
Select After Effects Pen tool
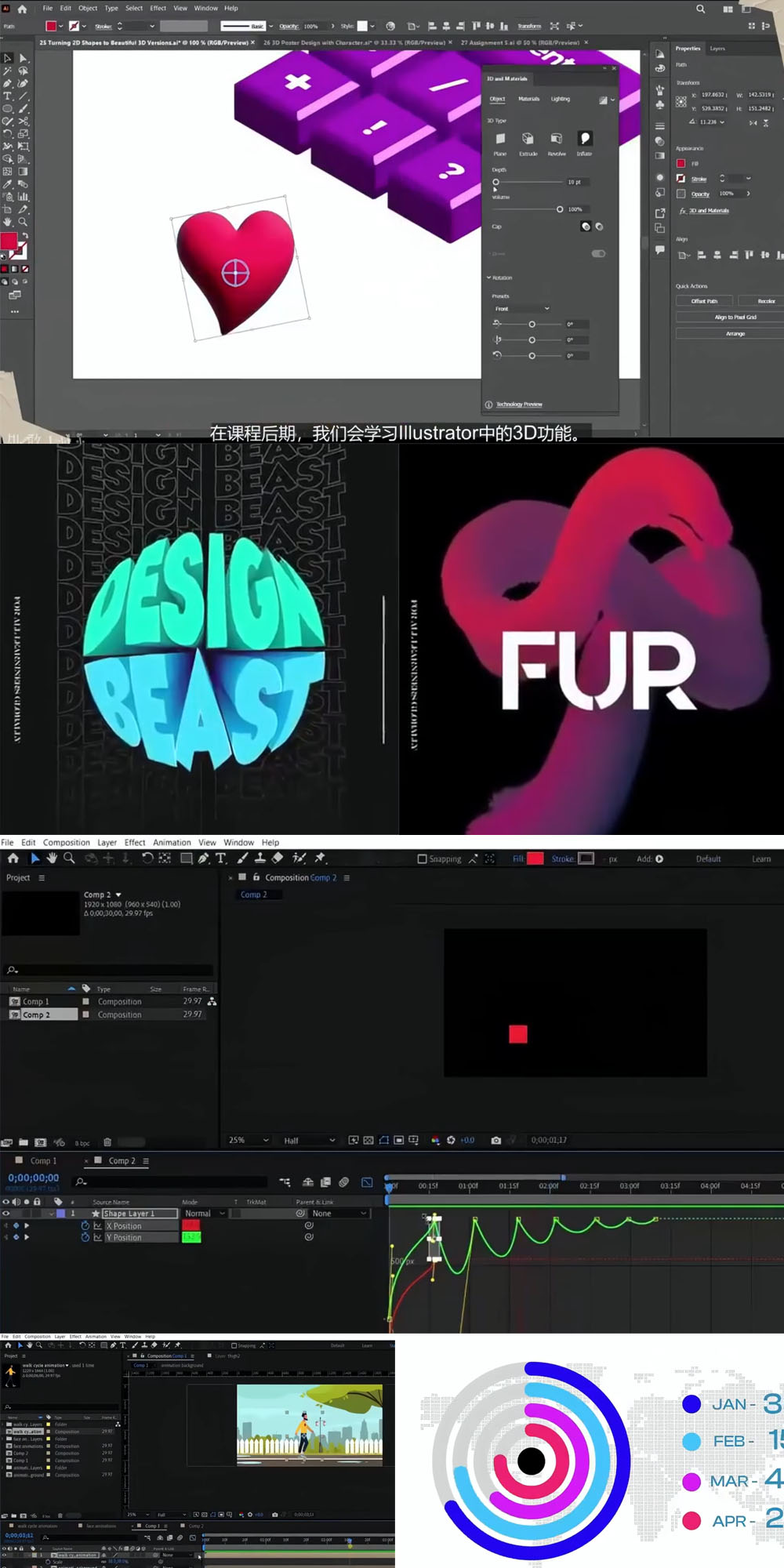tap(204, 858)
